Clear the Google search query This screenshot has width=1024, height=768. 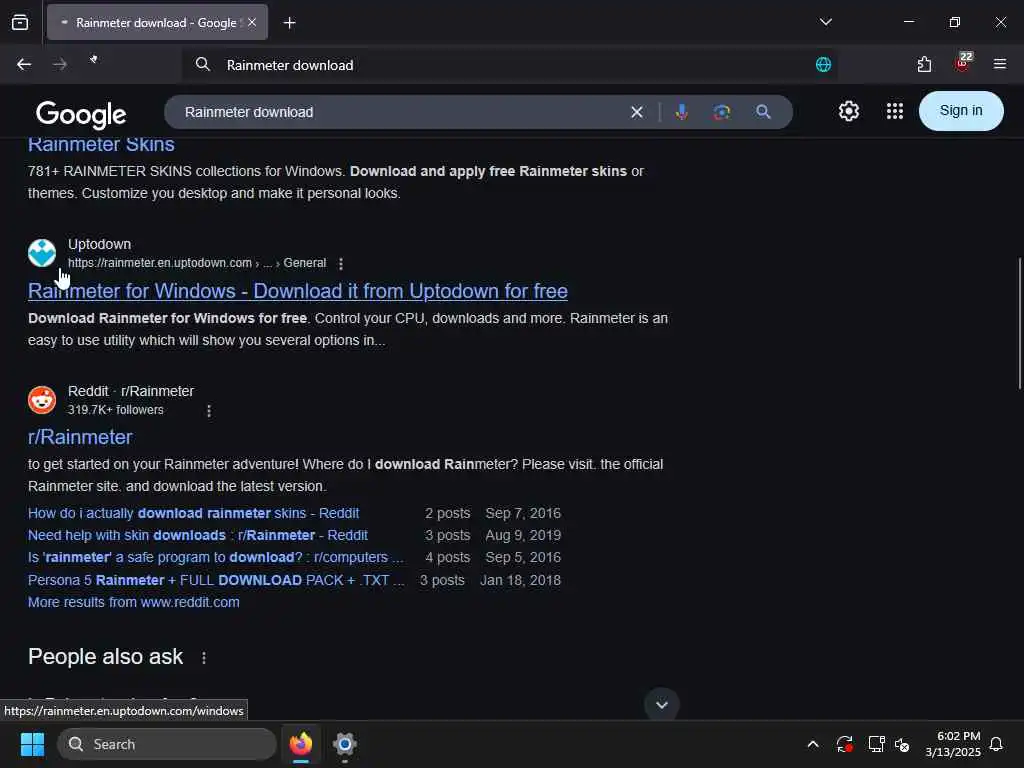pyautogui.click(x=637, y=112)
